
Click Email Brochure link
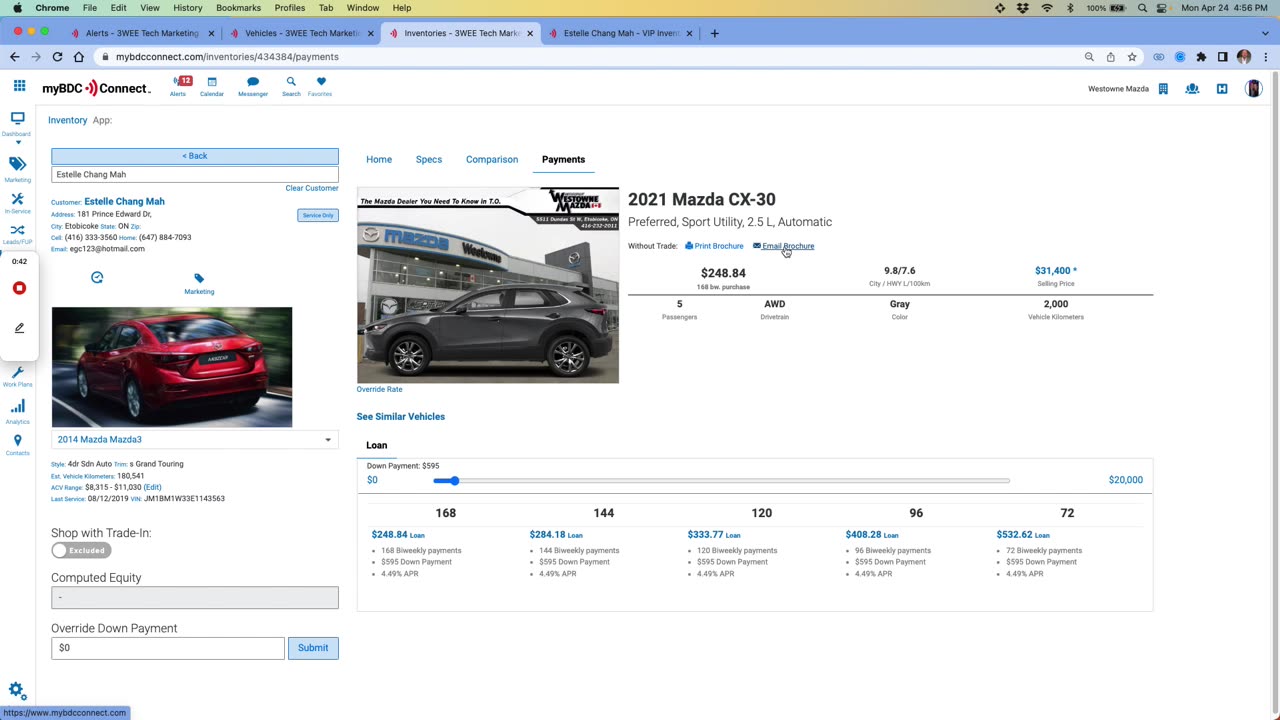(x=783, y=246)
